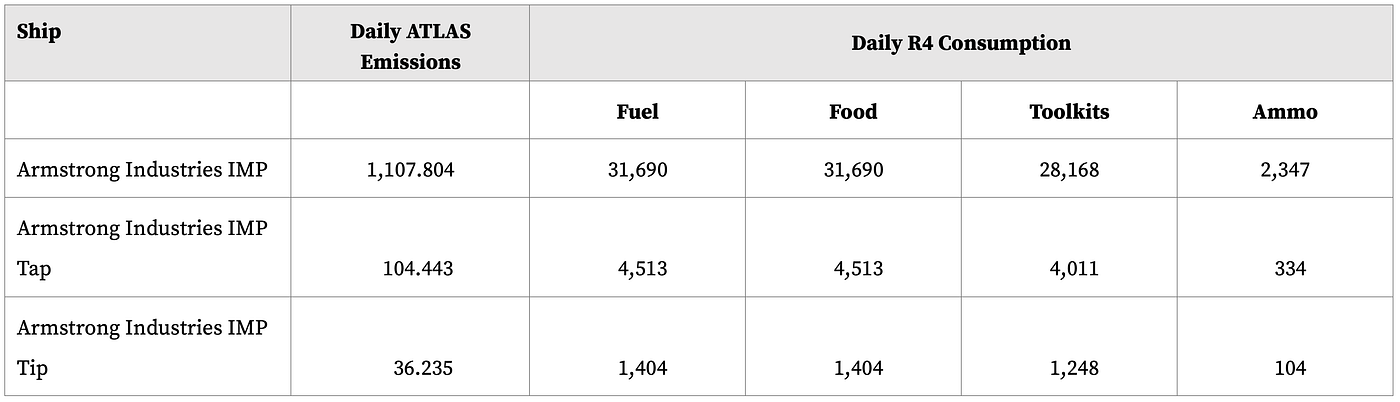Select the 104 ammo value
Image resolution: width=1400 pixels, height=402 pixels.
[1290, 368]
